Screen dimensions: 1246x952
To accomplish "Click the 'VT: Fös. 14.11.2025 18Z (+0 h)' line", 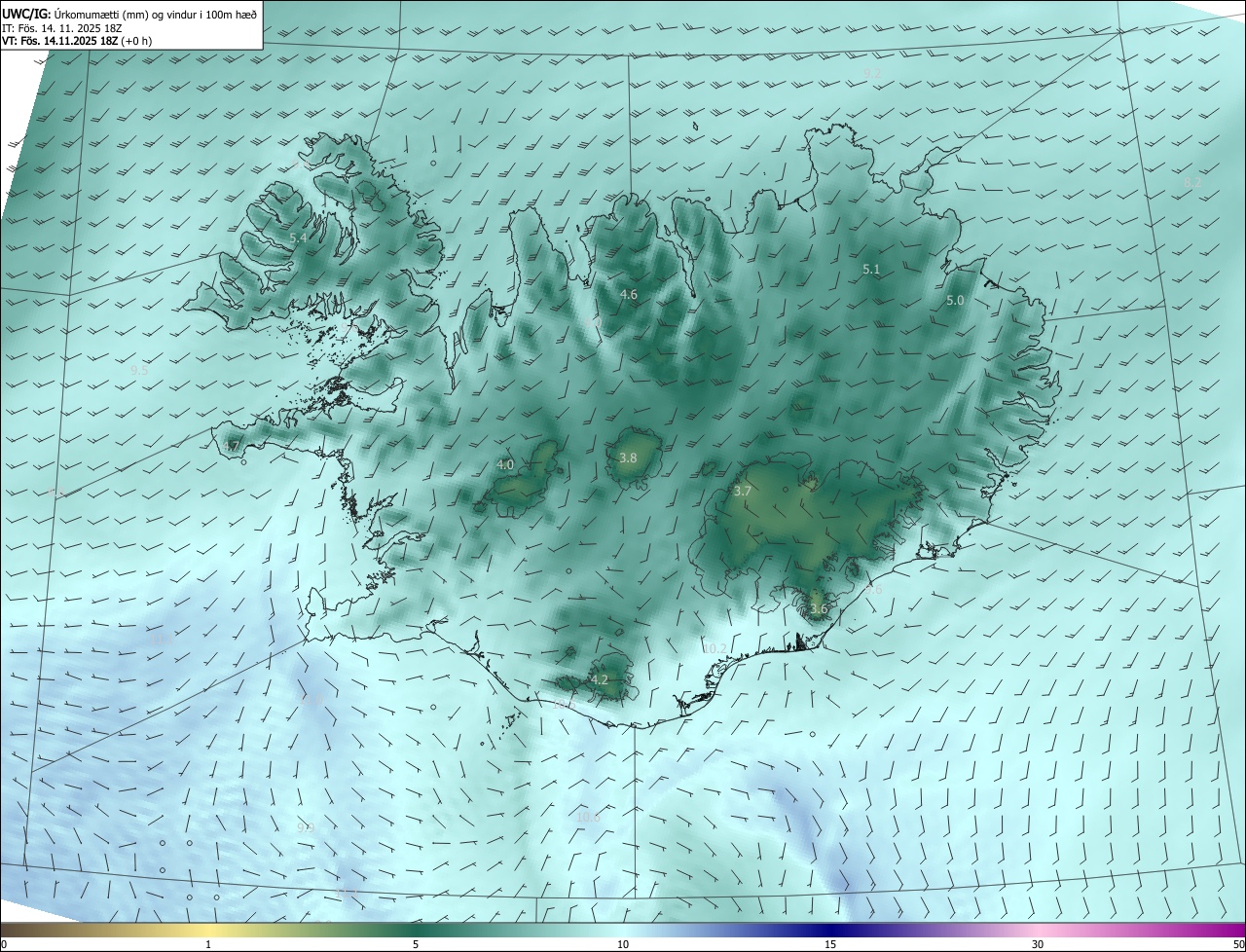I will click(x=78, y=41).
